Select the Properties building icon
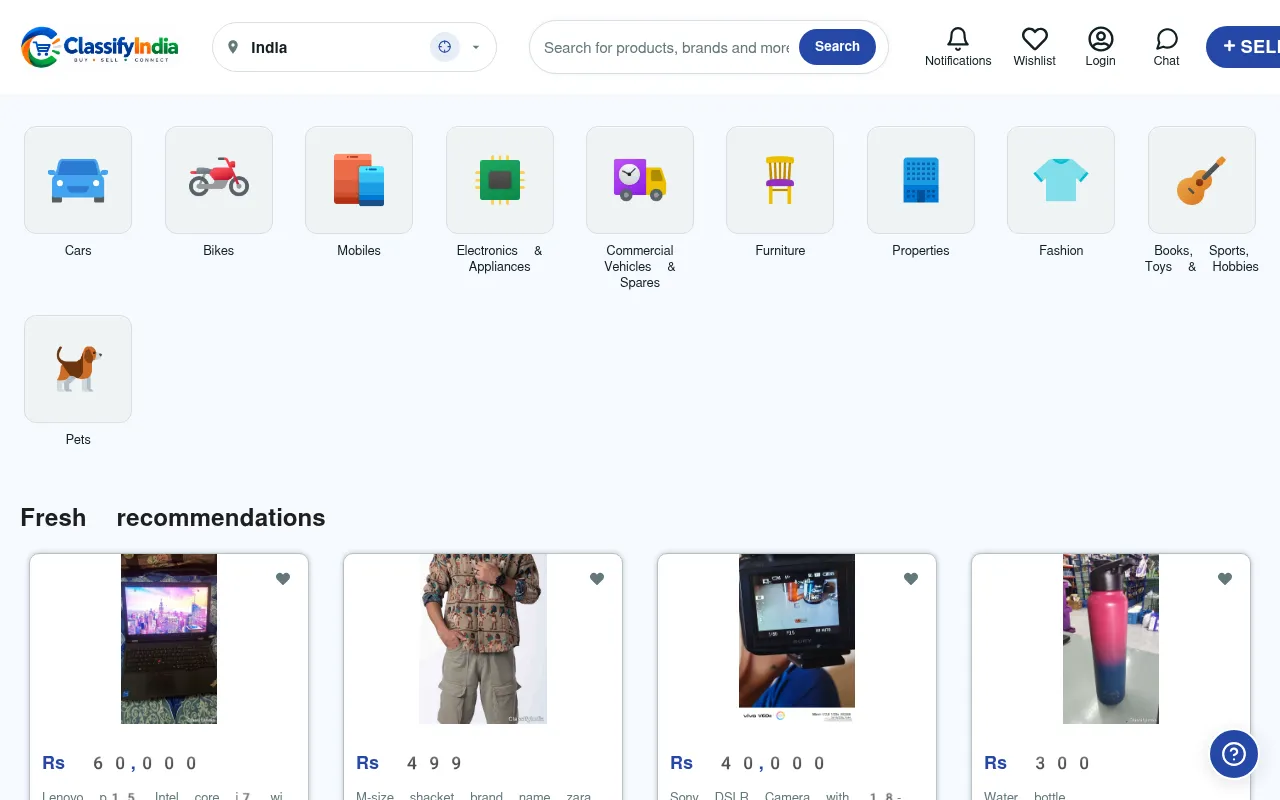 click(x=921, y=180)
